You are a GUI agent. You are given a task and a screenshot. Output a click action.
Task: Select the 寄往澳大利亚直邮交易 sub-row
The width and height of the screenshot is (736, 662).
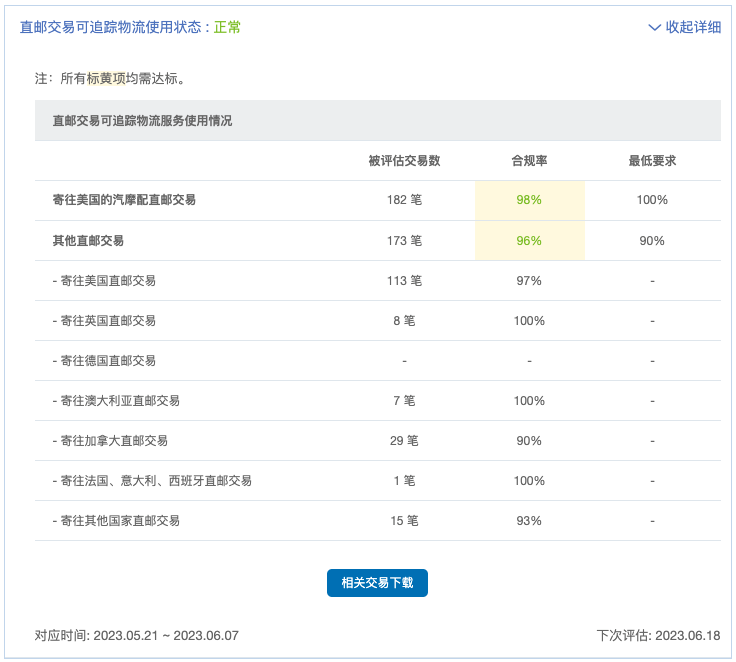pyautogui.click(x=378, y=400)
